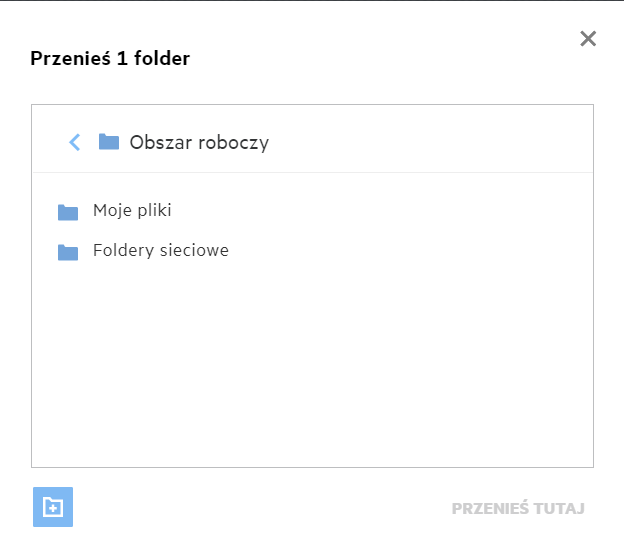Click the Obszar roboczy location heading
The image size is (624, 556).
click(x=199, y=142)
